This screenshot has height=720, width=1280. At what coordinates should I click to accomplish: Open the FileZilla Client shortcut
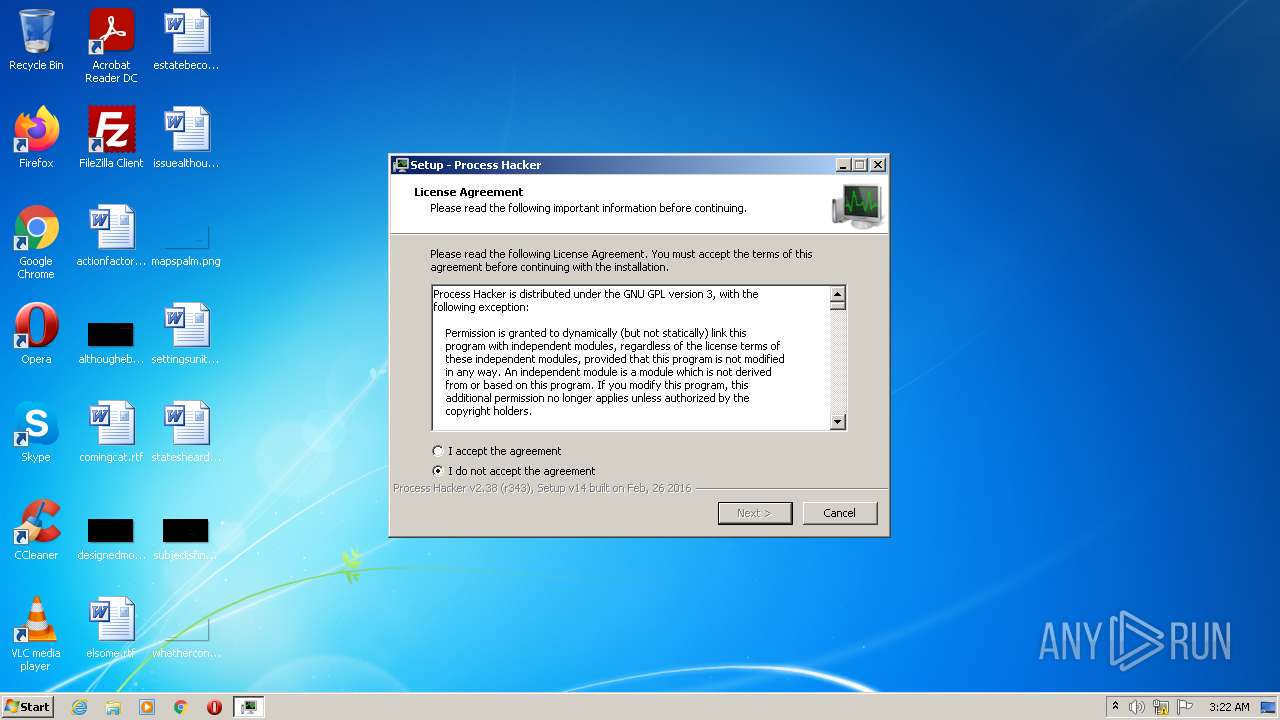[111, 137]
